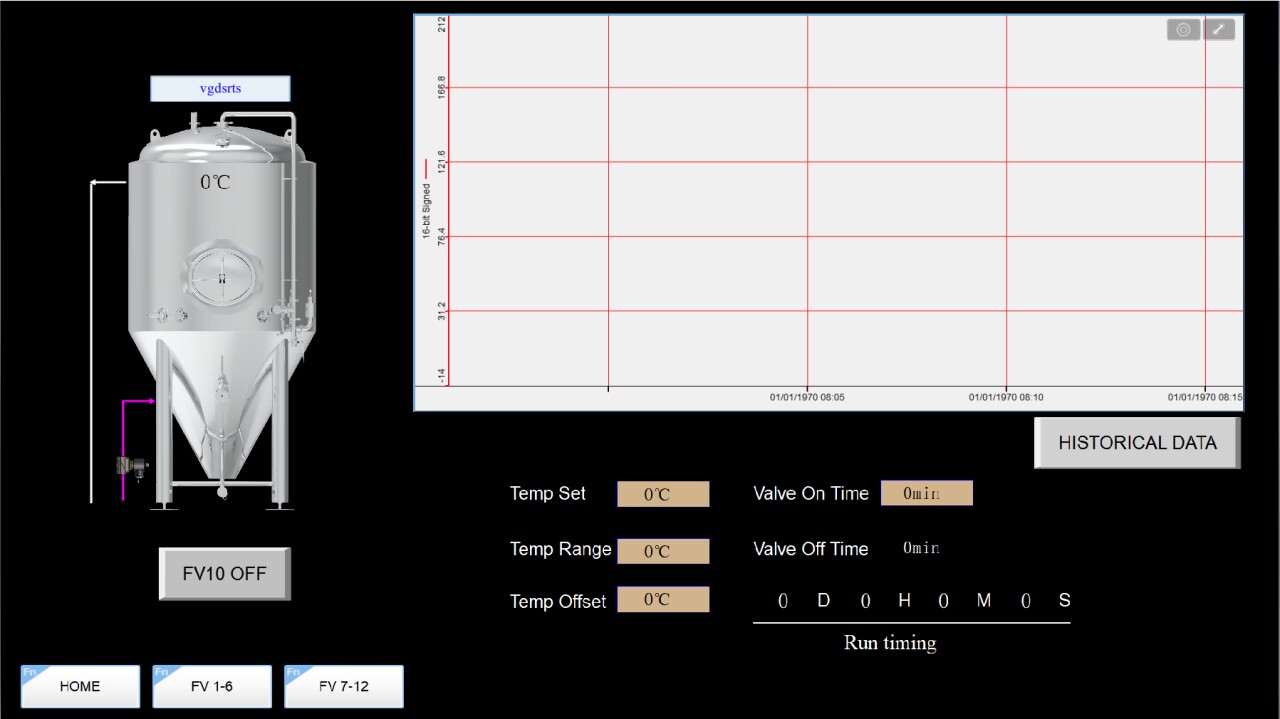Screen dimensions: 1280x719
Task: Open the Temp Set value entry
Action: point(663,493)
